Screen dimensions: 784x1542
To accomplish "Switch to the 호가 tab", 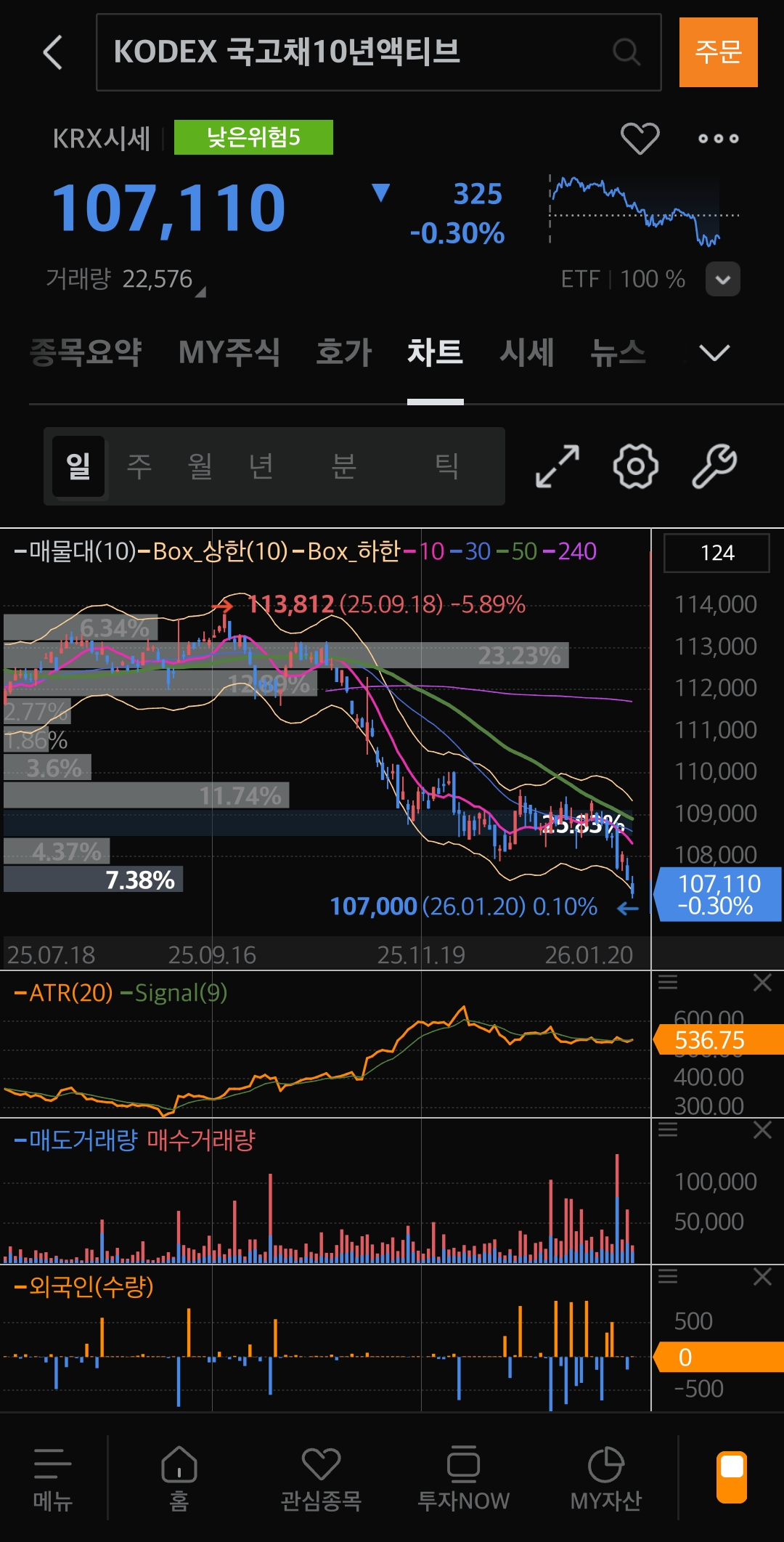I will click(x=343, y=353).
